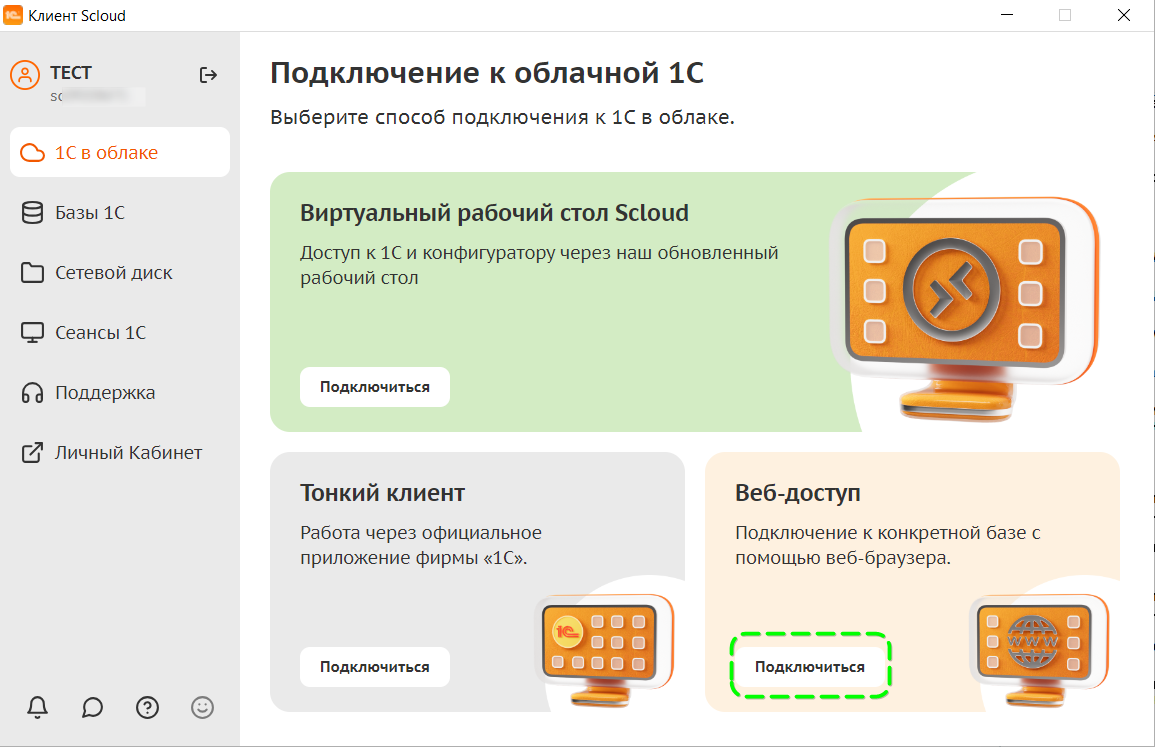
Task: Open the notifications bell icon
Action: [38, 707]
